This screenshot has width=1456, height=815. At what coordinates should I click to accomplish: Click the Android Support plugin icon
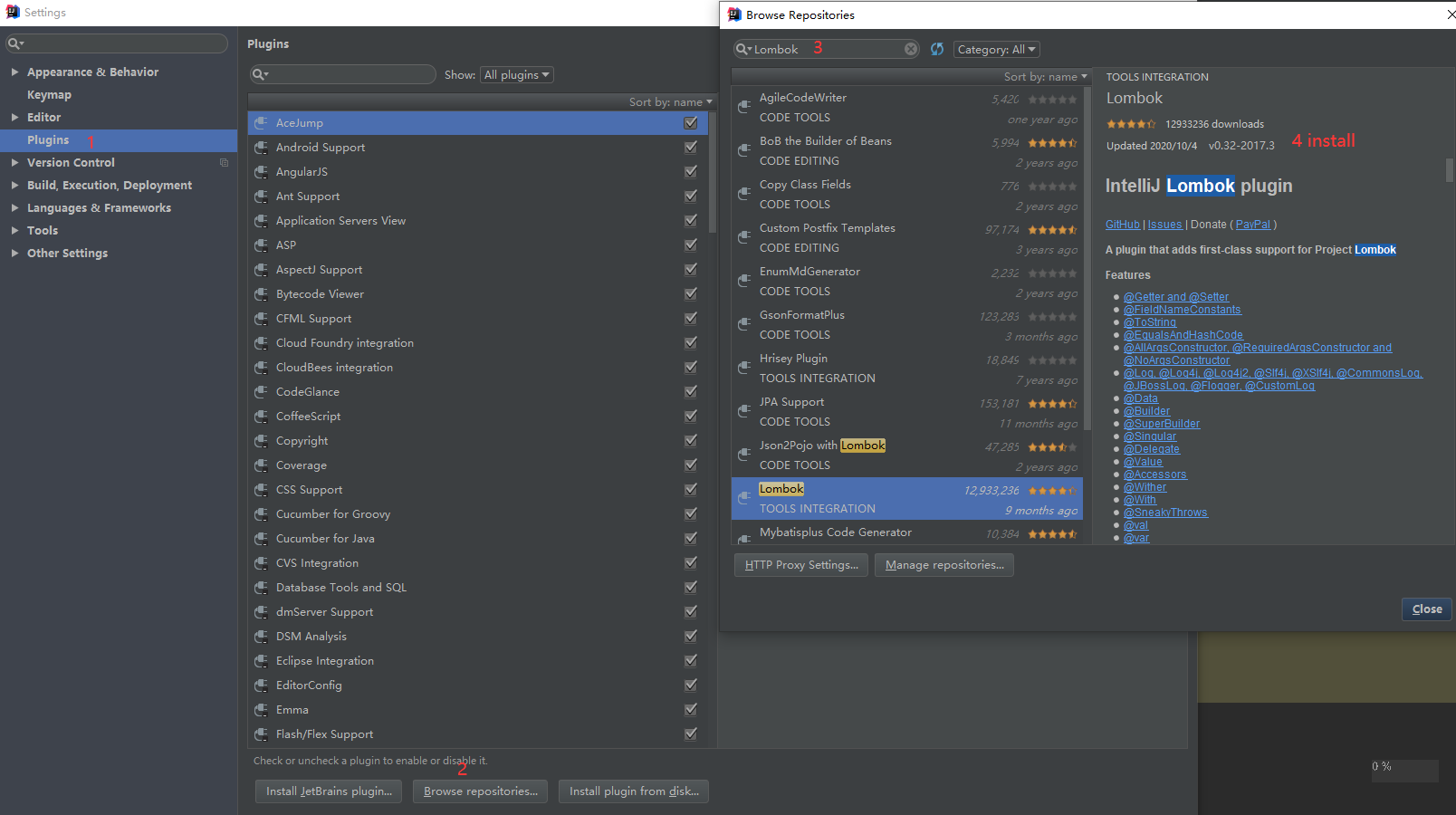[261, 148]
